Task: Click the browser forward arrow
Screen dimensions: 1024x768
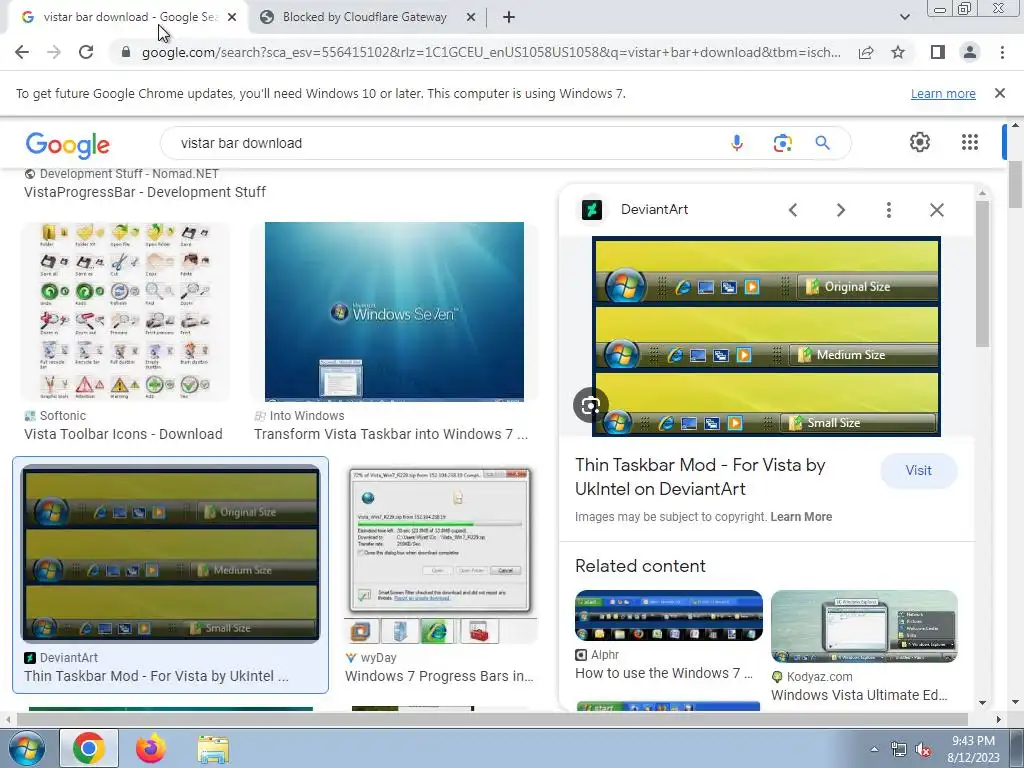Action: click(x=54, y=52)
